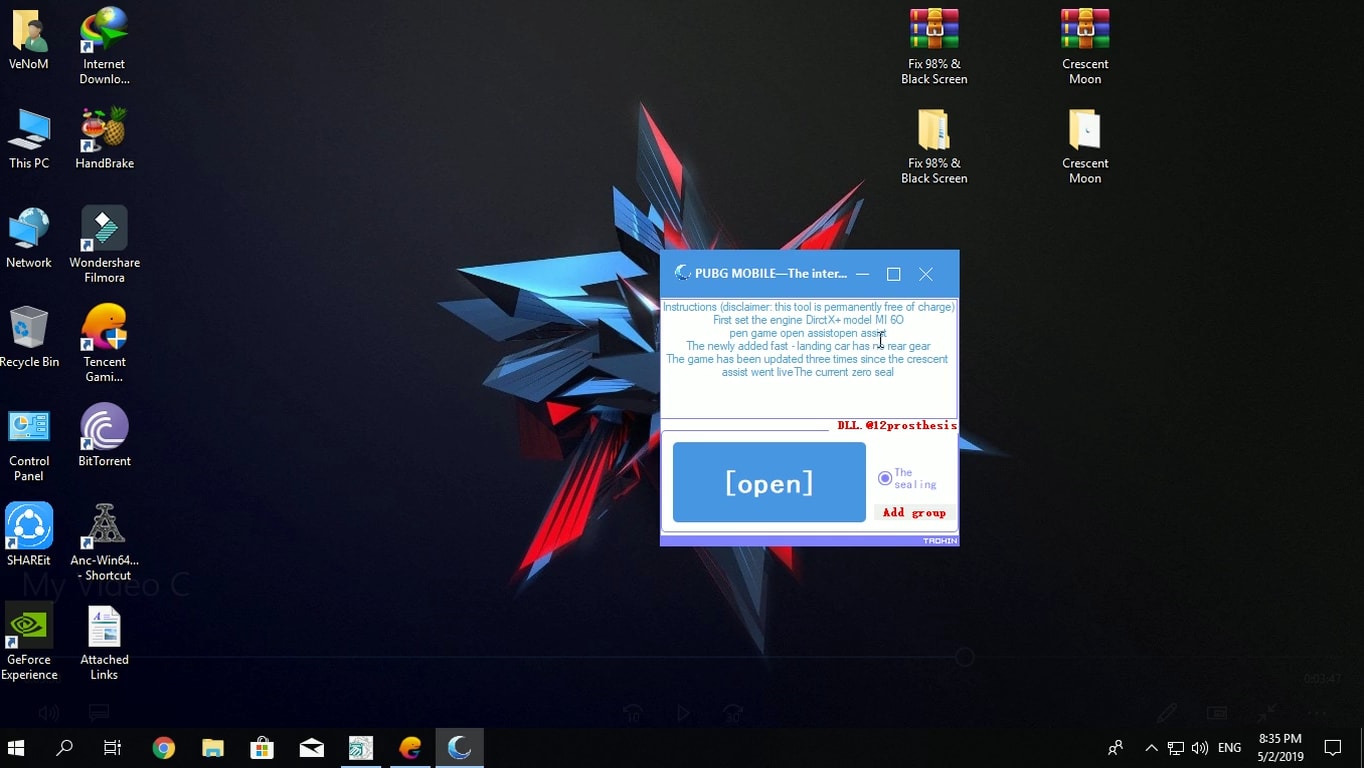The width and height of the screenshot is (1364, 768).
Task: Click the TROHIN label at window bottom
Action: pos(940,540)
